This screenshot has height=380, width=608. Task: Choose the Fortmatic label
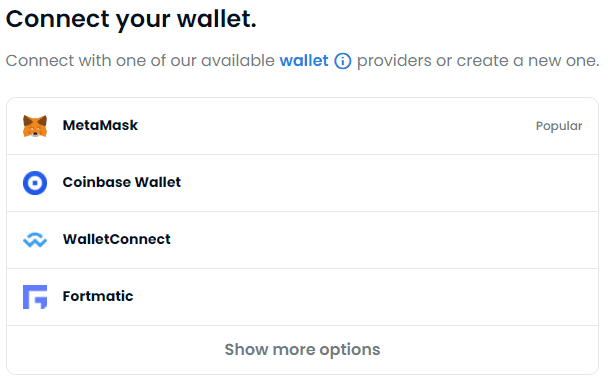[x=98, y=296]
